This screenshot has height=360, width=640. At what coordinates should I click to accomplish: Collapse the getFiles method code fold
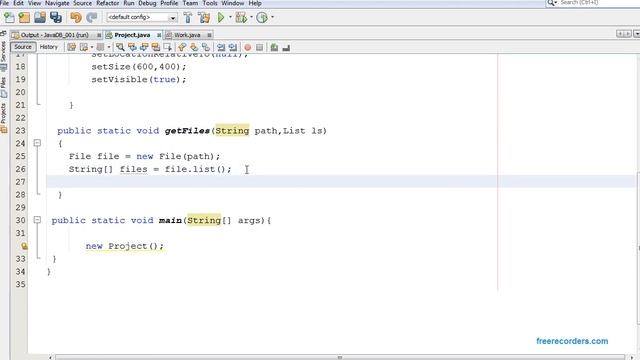coord(37,143)
